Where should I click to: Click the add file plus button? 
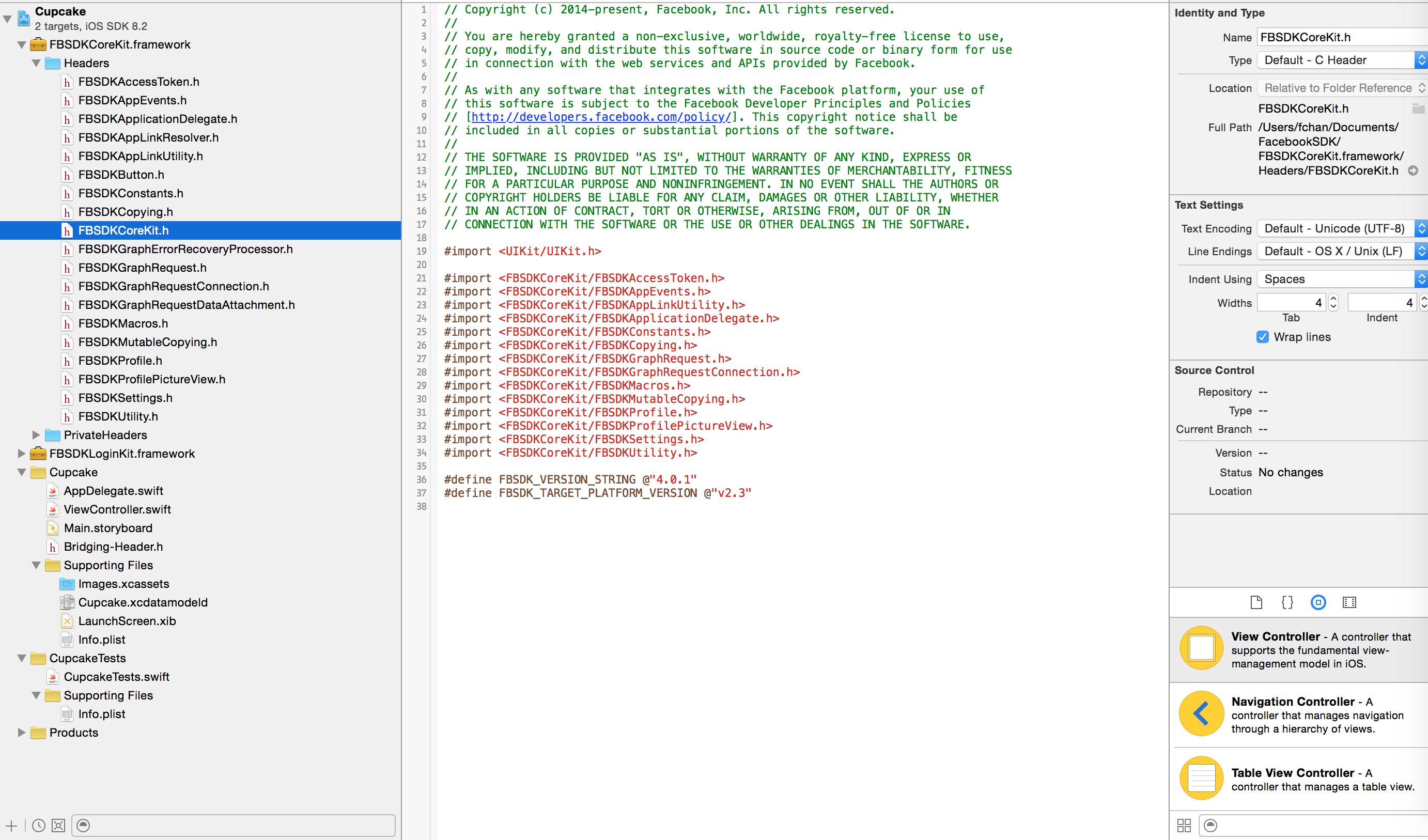(11, 825)
